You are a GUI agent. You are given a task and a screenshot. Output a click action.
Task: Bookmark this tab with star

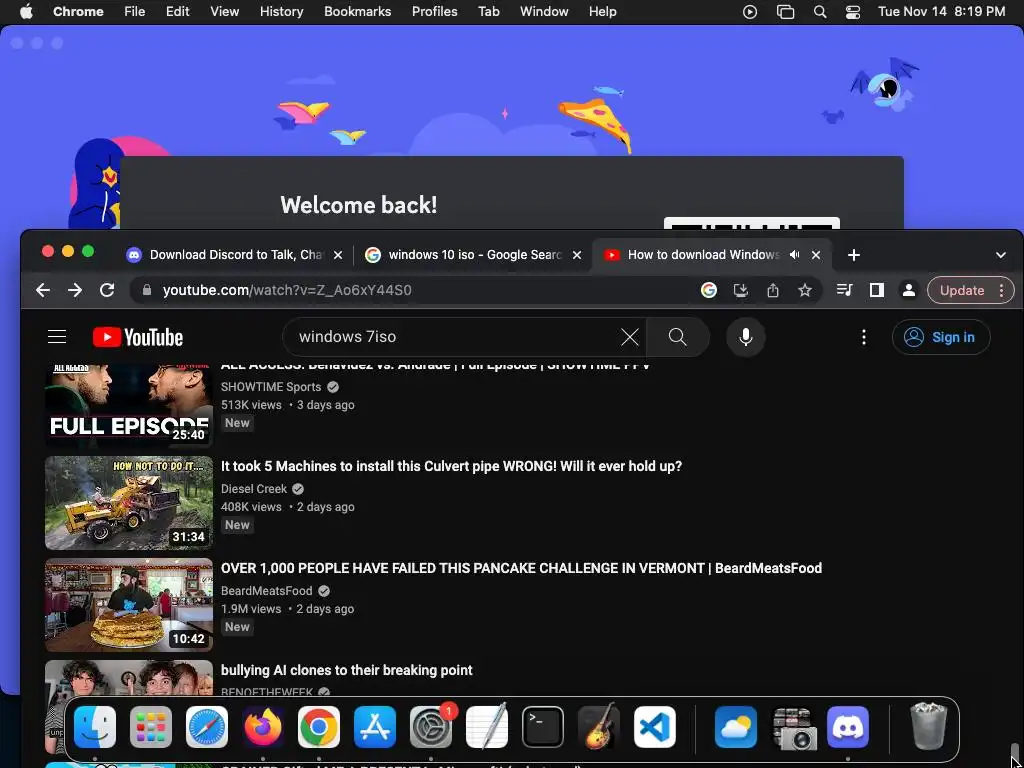click(805, 290)
